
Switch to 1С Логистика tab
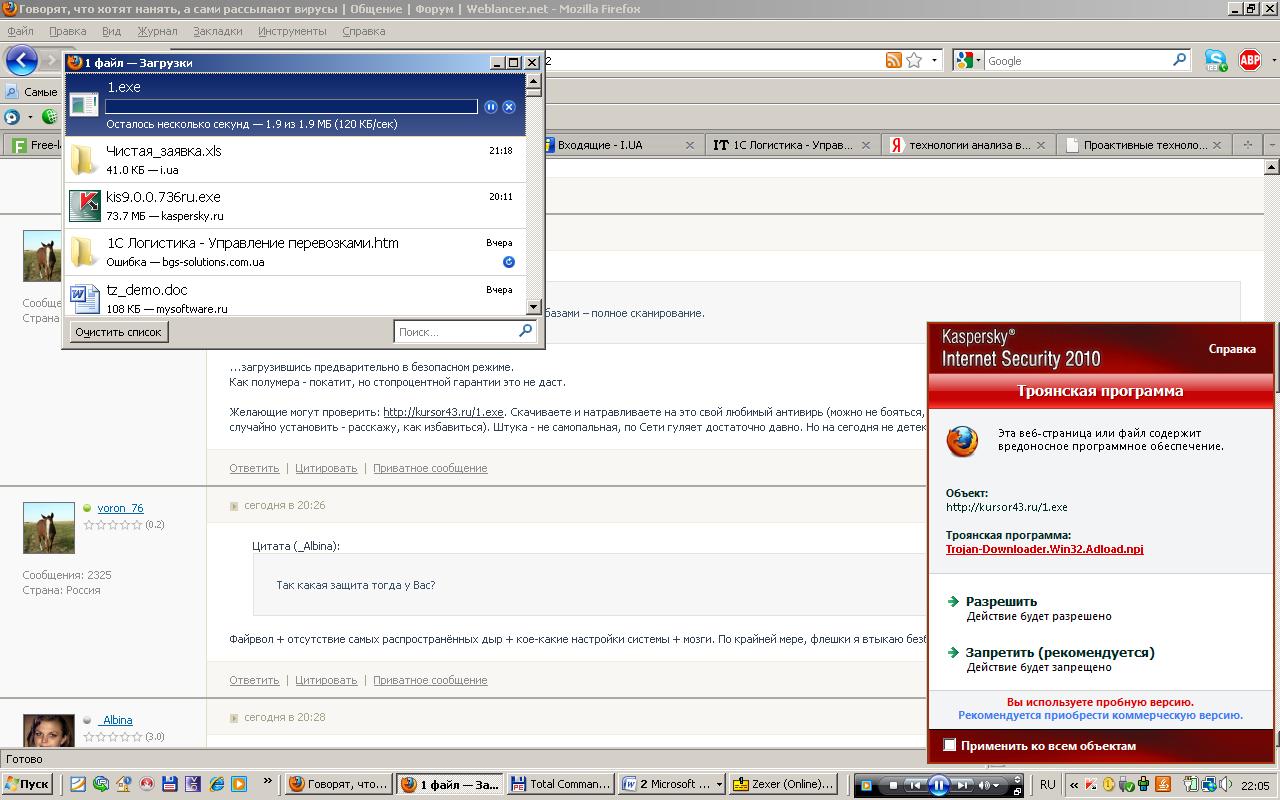tap(792, 145)
